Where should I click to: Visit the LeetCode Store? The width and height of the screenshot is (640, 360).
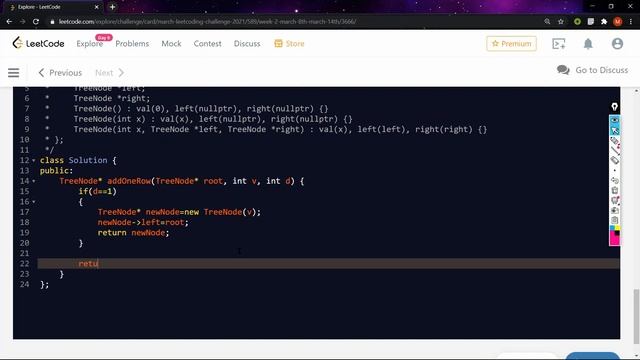289,44
